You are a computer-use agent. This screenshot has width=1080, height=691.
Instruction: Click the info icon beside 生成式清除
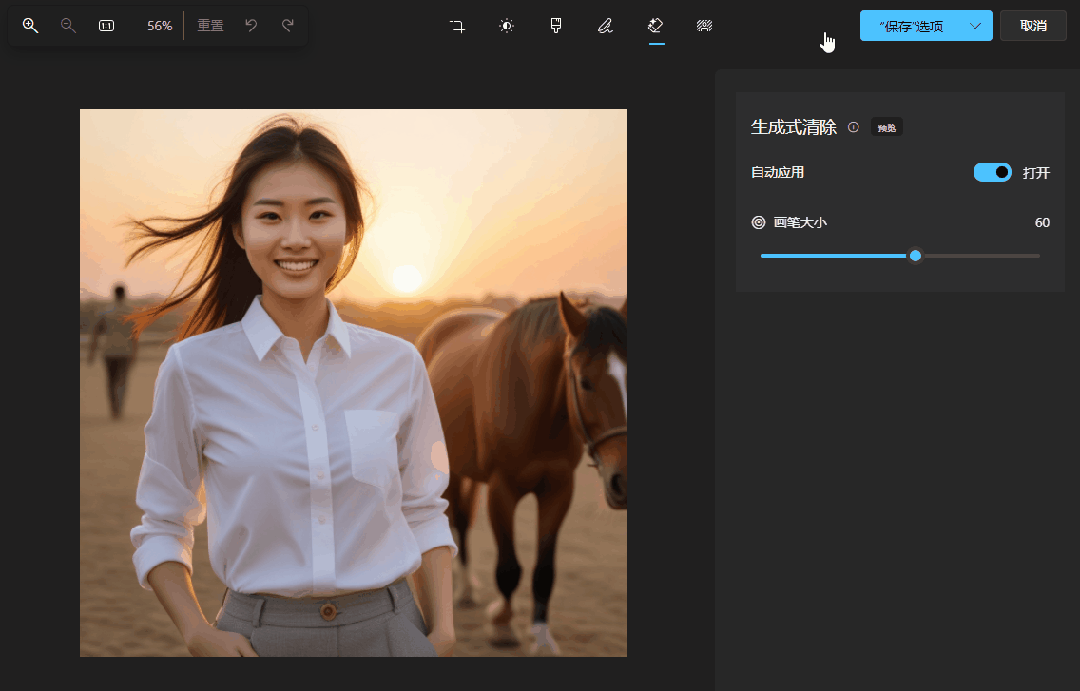853,127
